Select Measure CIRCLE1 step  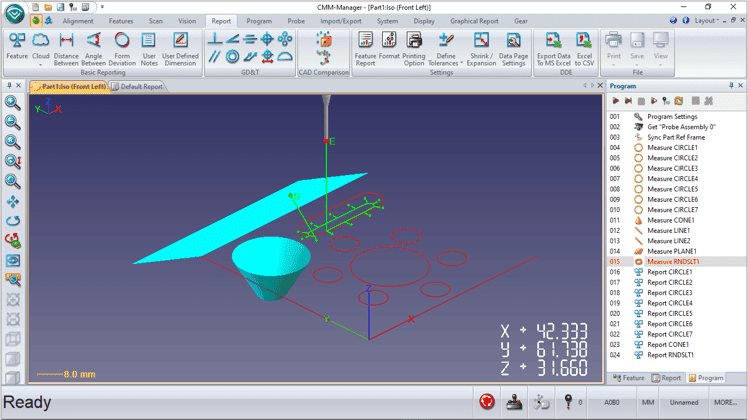[675, 147]
